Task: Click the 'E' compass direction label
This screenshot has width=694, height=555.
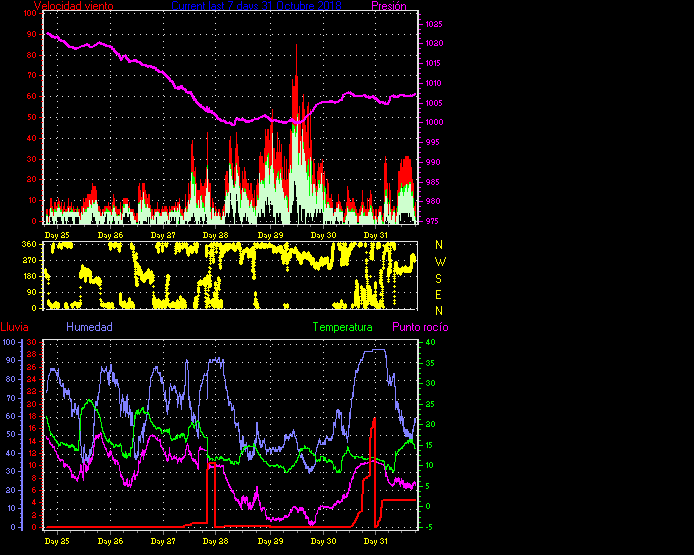Action: point(438,295)
